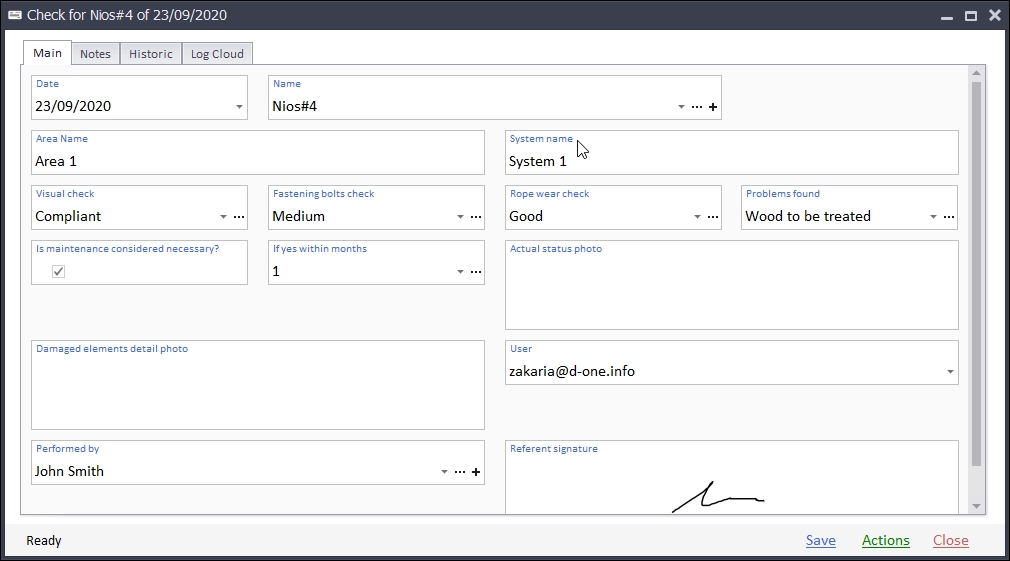Open the Log Cloud tab
This screenshot has height=561, width=1010.
217,54
